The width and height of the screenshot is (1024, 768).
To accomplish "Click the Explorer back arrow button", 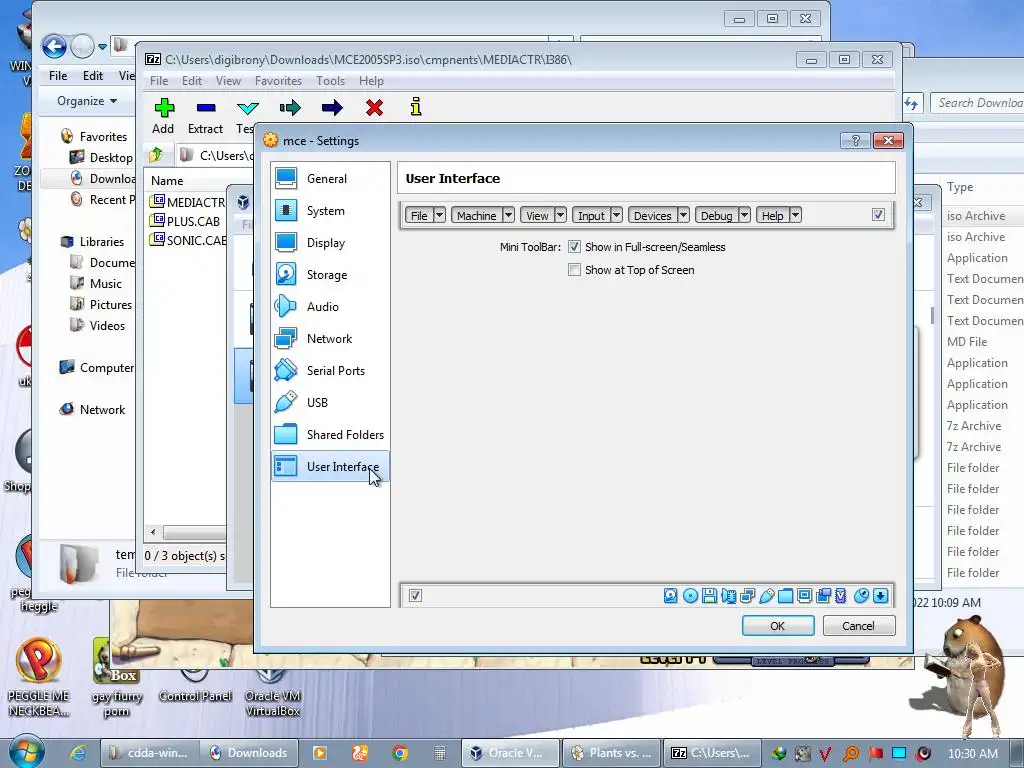I will pyautogui.click(x=54, y=46).
